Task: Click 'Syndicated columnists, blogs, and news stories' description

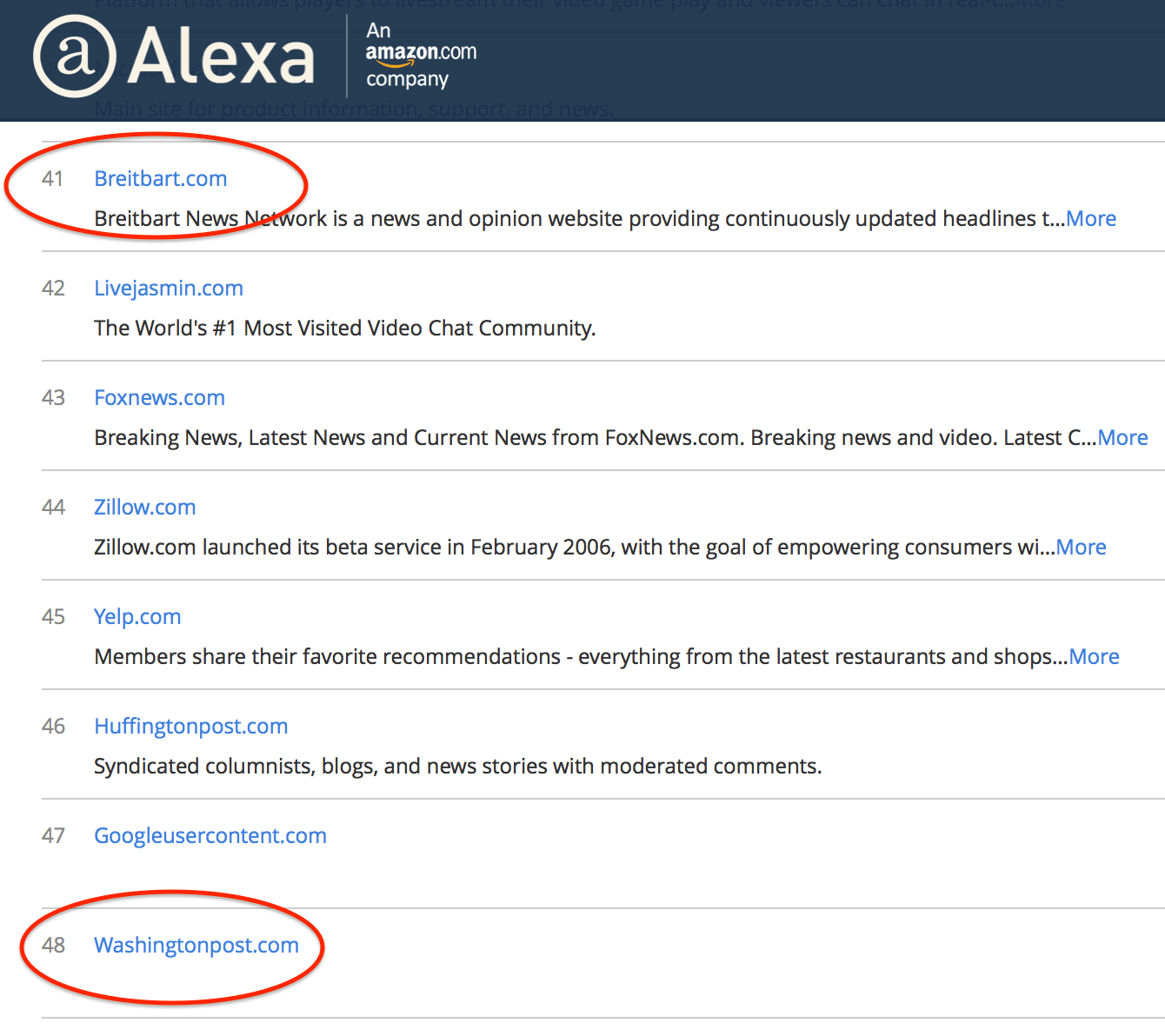Action: pos(458,766)
